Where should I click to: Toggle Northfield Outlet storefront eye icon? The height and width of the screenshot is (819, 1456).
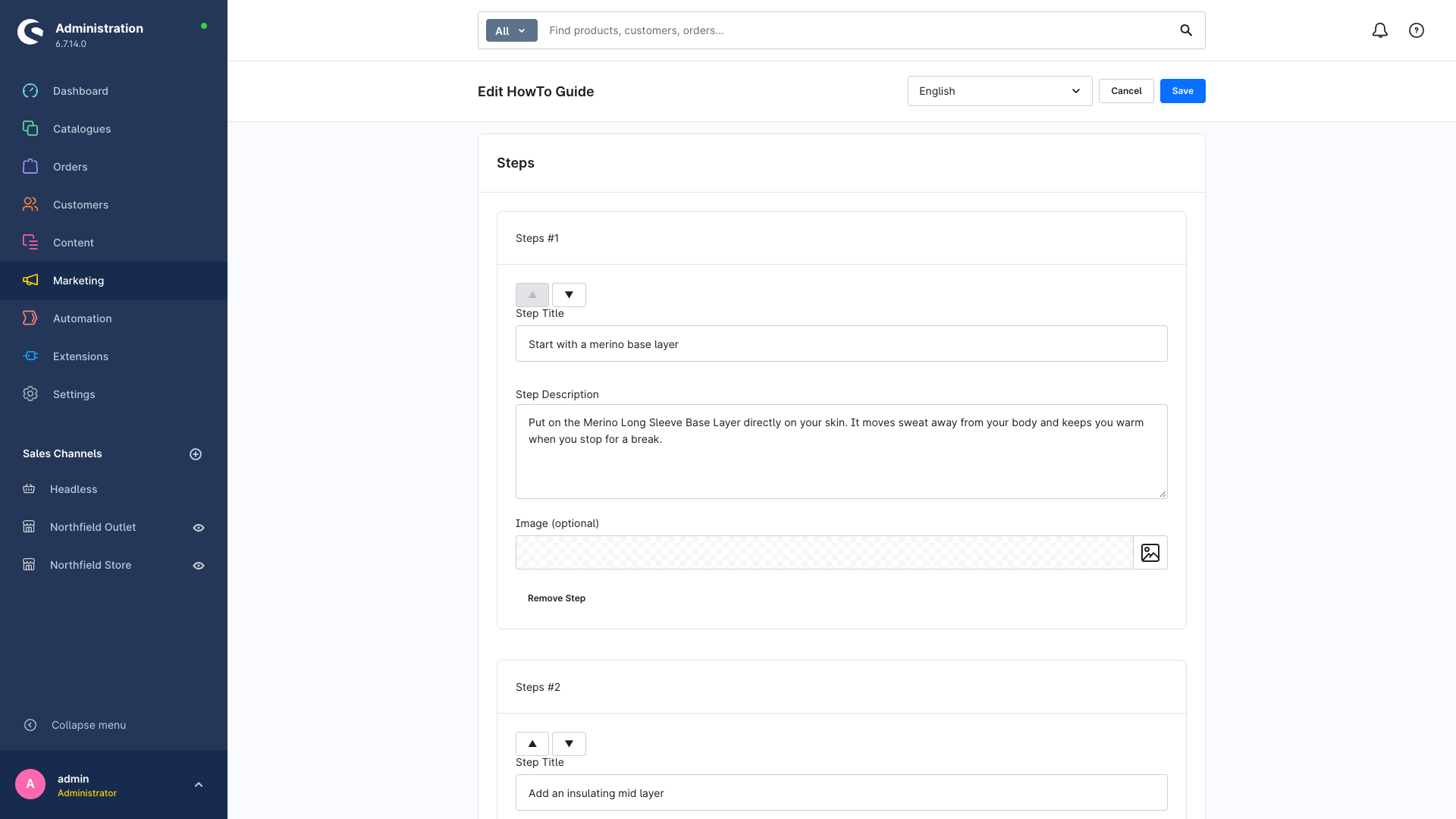point(199,528)
